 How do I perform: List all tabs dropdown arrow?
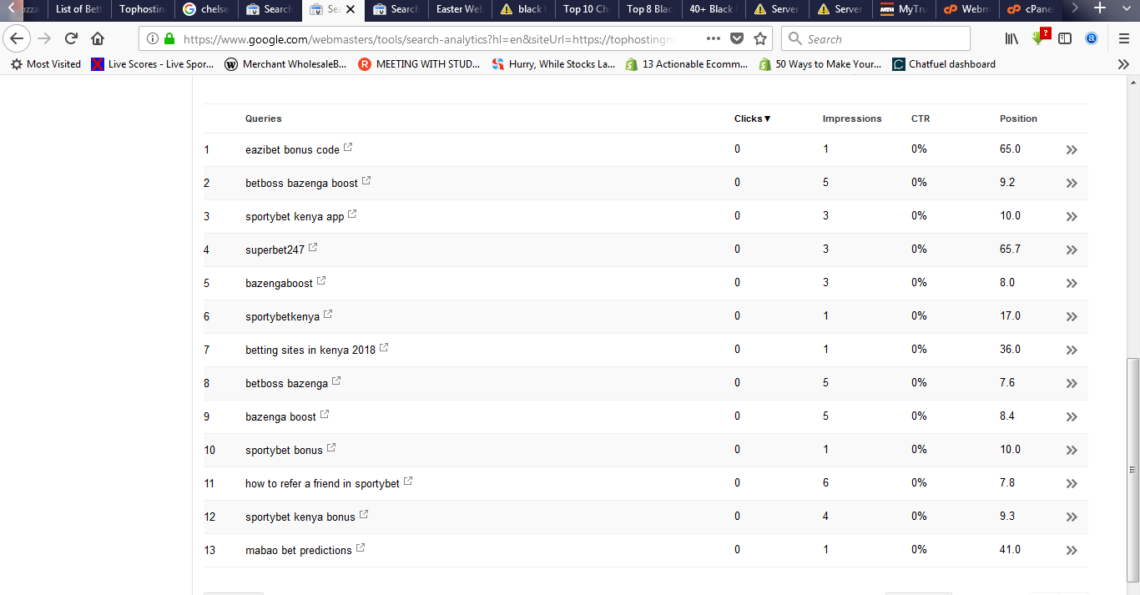point(1126,9)
